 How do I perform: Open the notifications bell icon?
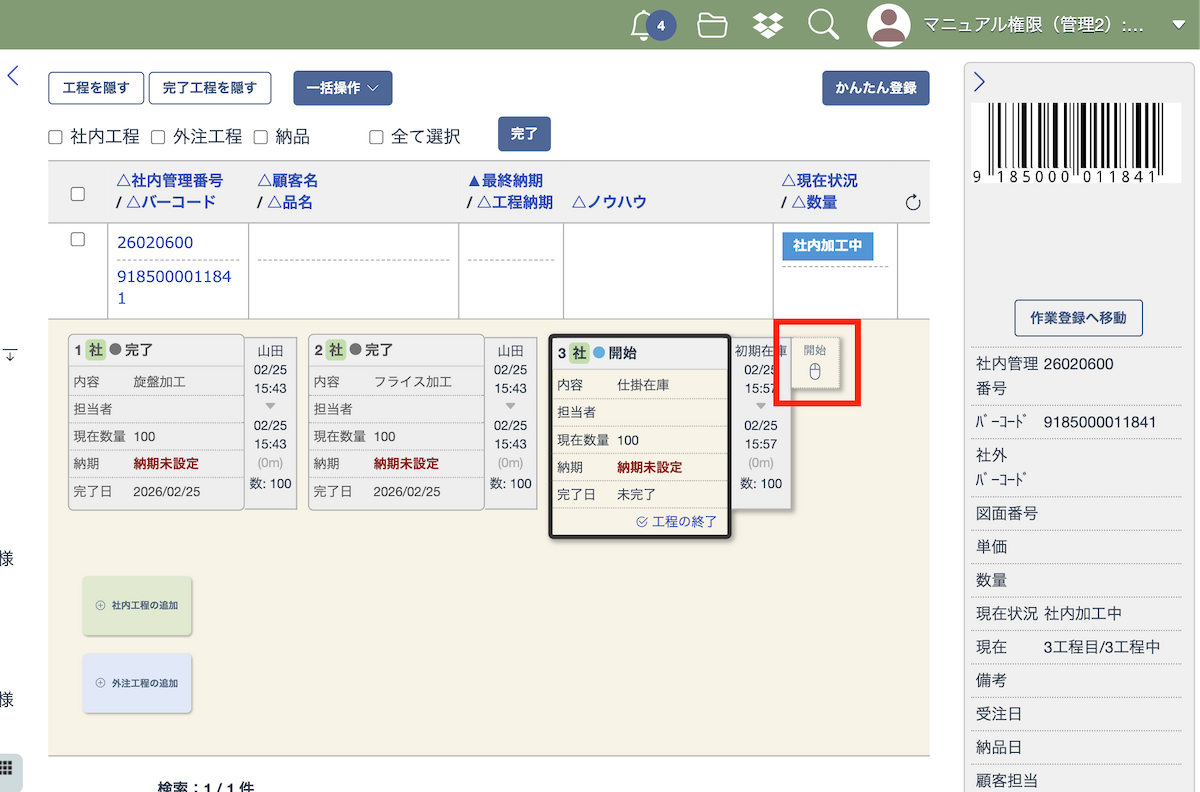pos(643,25)
